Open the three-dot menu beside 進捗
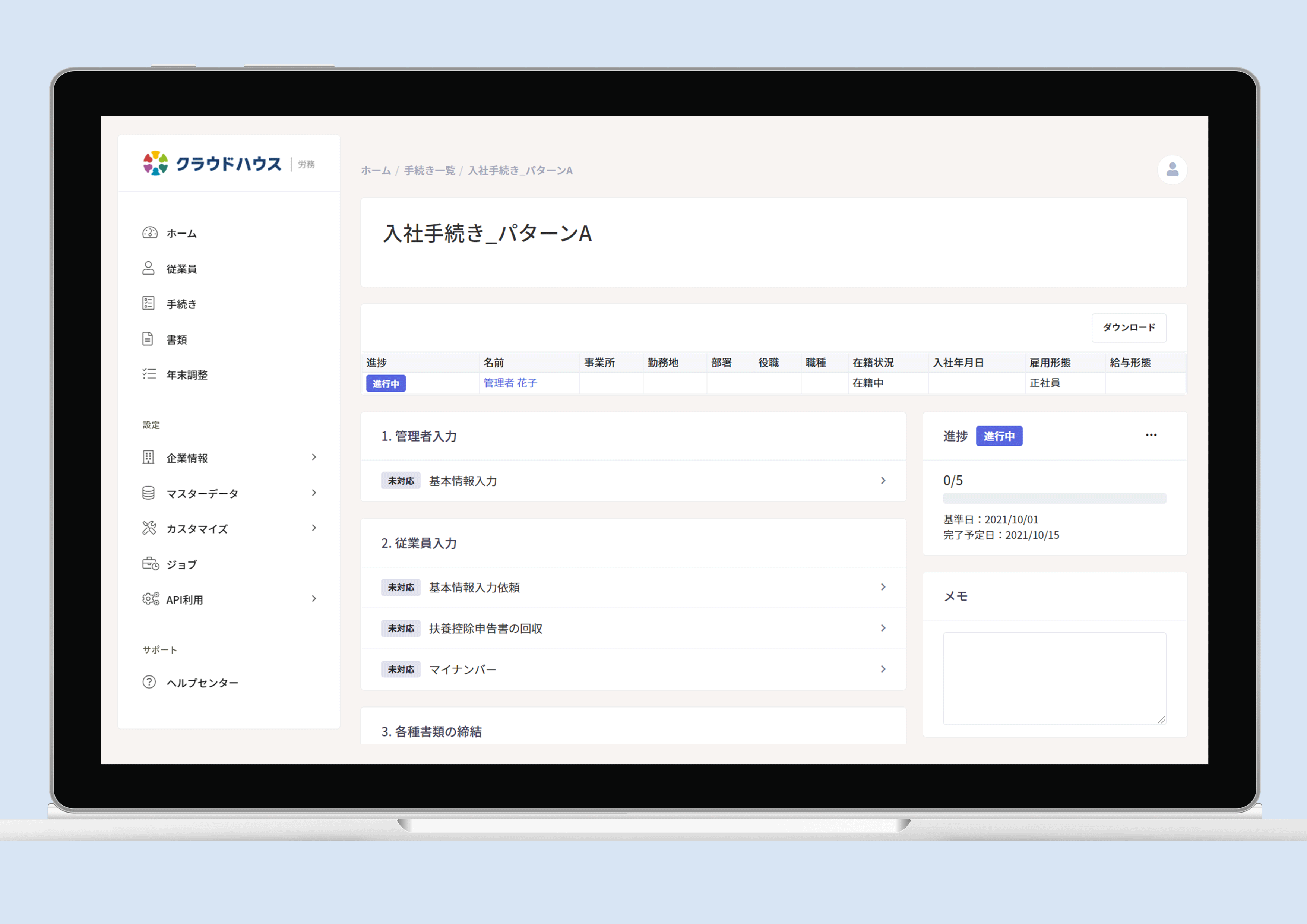The height and width of the screenshot is (924, 1307). pyautogui.click(x=1151, y=435)
